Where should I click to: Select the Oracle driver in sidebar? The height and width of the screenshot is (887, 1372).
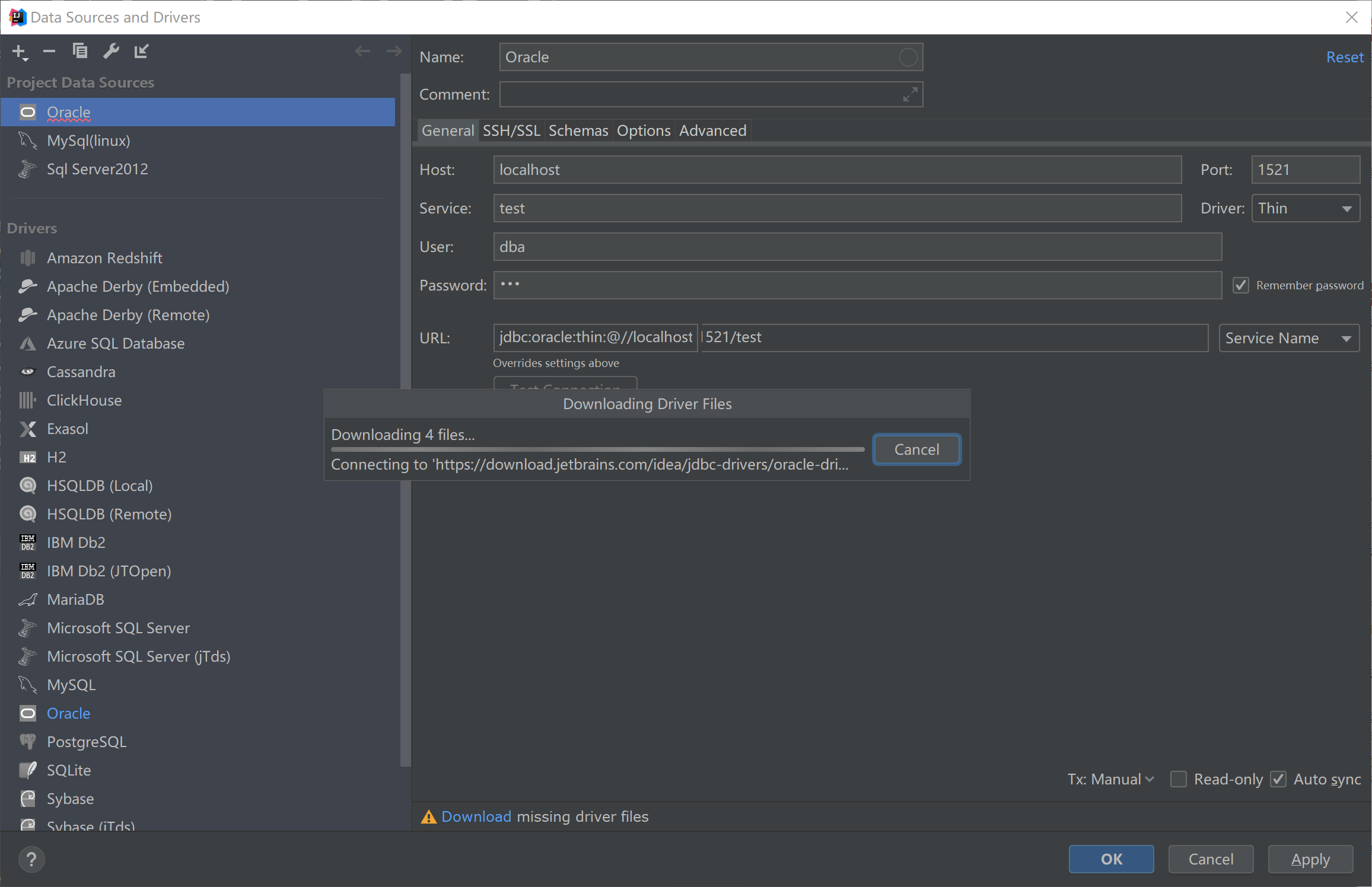pyautogui.click(x=67, y=712)
